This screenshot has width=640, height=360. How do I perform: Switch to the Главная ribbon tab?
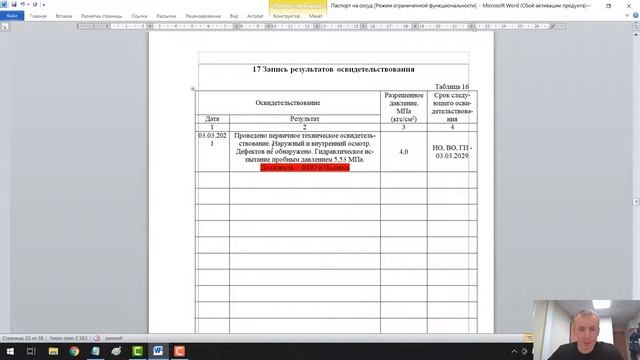click(x=38, y=16)
